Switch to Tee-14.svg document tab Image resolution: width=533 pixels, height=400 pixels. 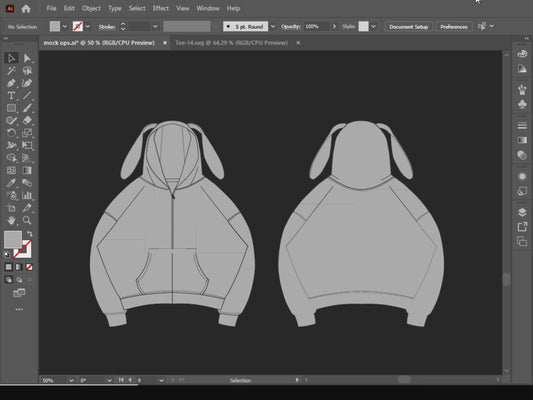(x=231, y=43)
